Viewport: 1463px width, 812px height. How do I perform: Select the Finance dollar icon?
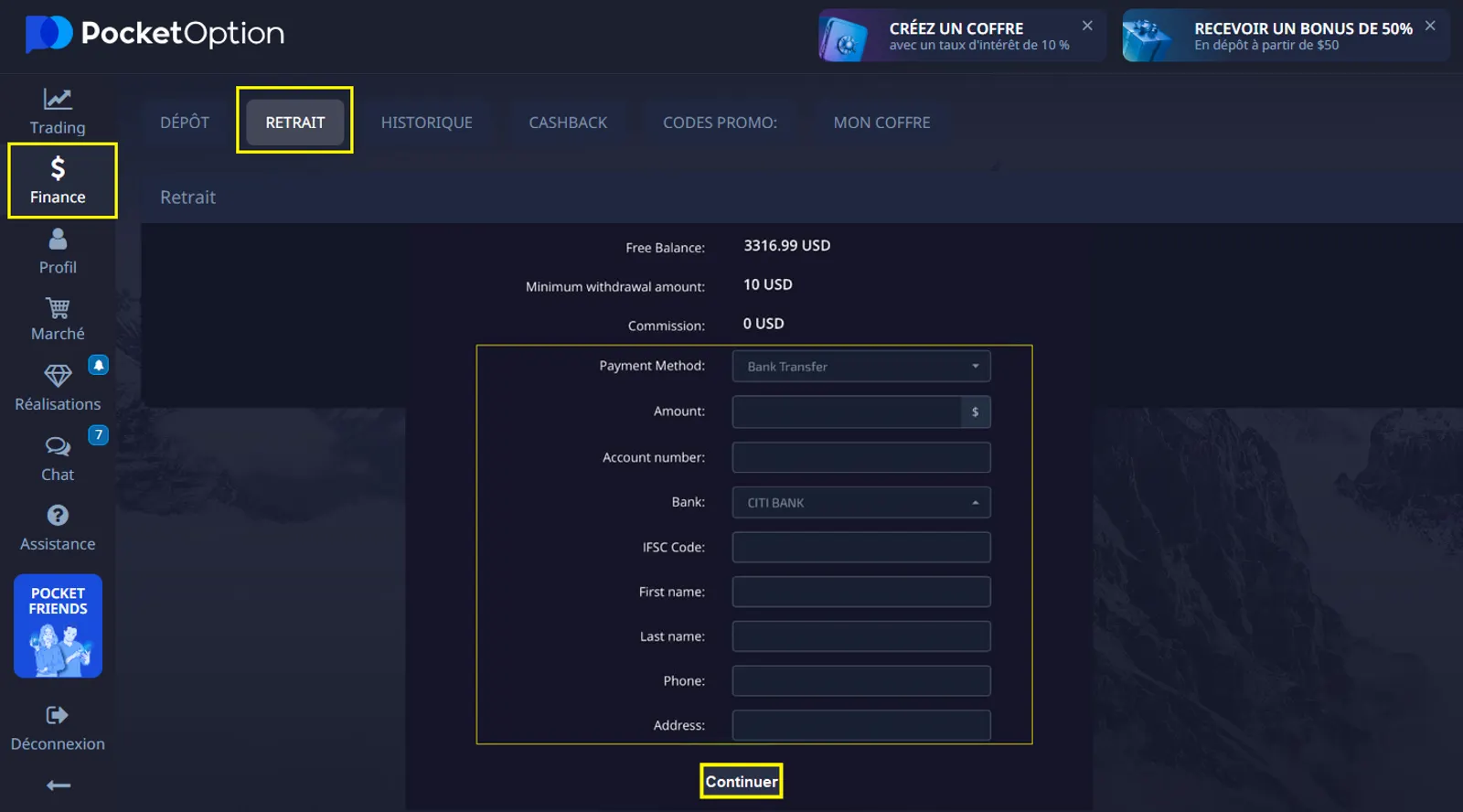pos(58,168)
